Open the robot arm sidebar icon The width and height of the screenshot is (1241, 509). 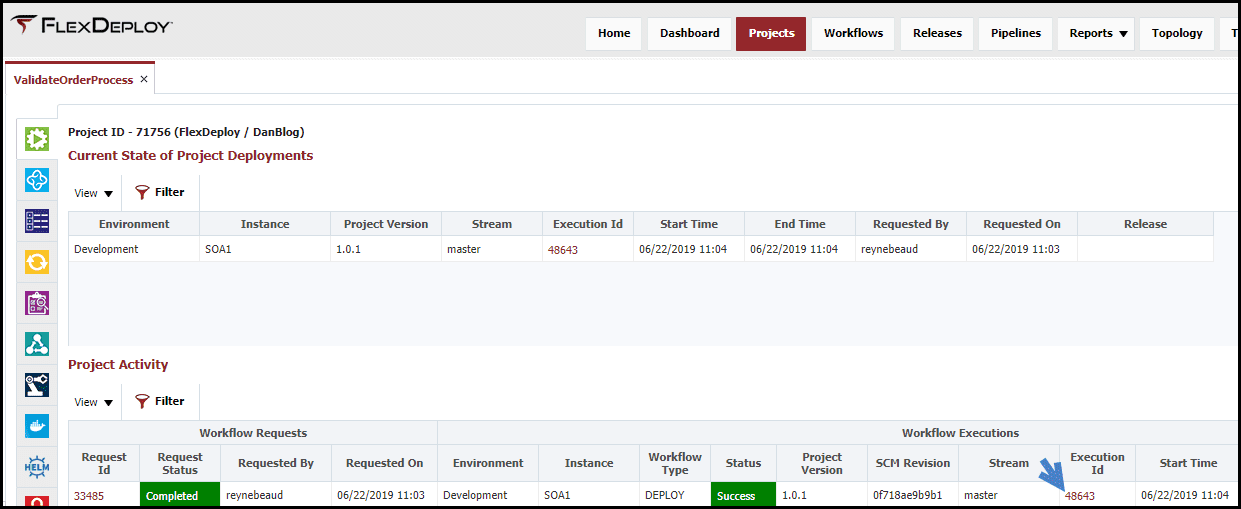[x=37, y=385]
